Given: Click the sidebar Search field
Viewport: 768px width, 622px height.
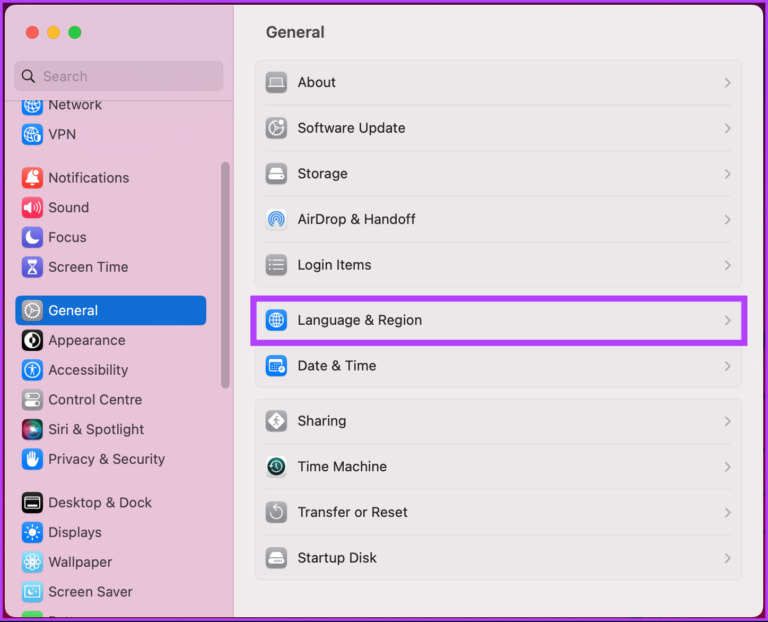Looking at the screenshot, I should (x=119, y=76).
